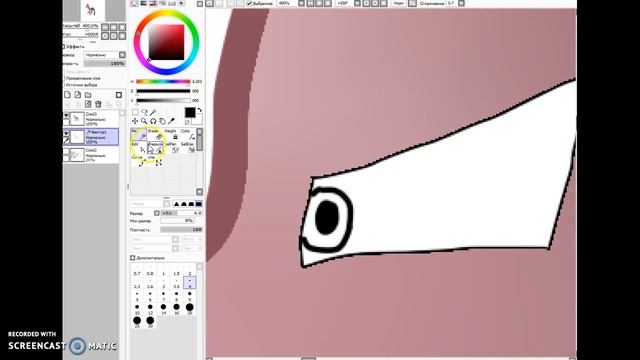The width and height of the screenshot is (640, 360).
Task: Create a new linework layer
Action: [x=78, y=95]
